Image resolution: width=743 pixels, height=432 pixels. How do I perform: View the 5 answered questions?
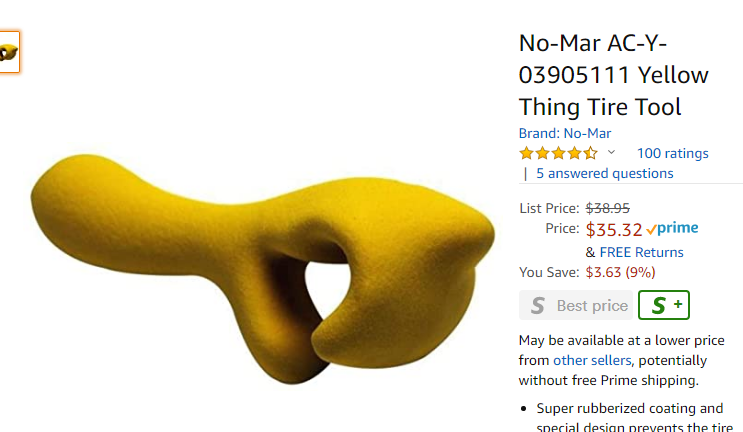pyautogui.click(x=605, y=173)
